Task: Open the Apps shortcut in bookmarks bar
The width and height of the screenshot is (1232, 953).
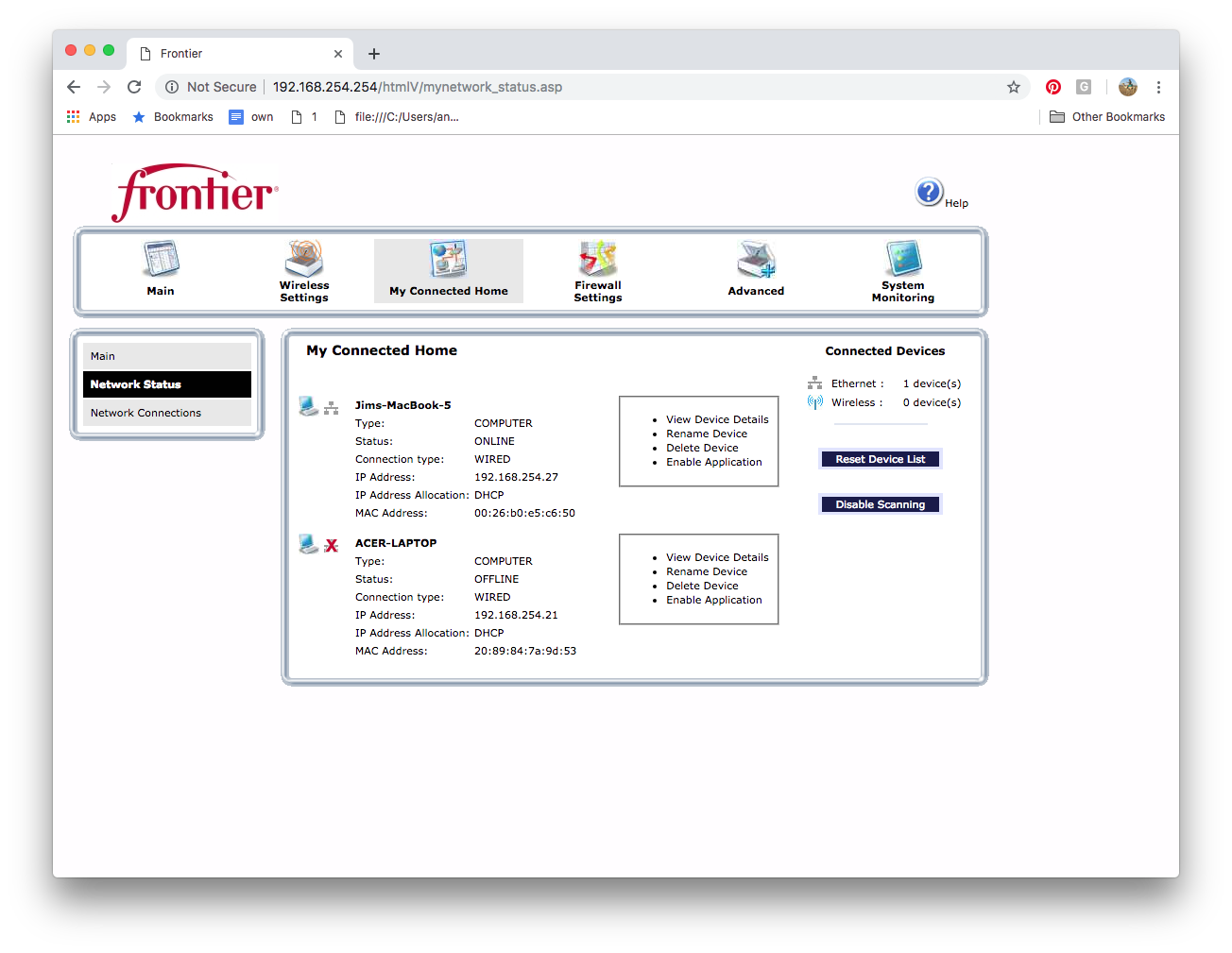Action: [x=92, y=117]
